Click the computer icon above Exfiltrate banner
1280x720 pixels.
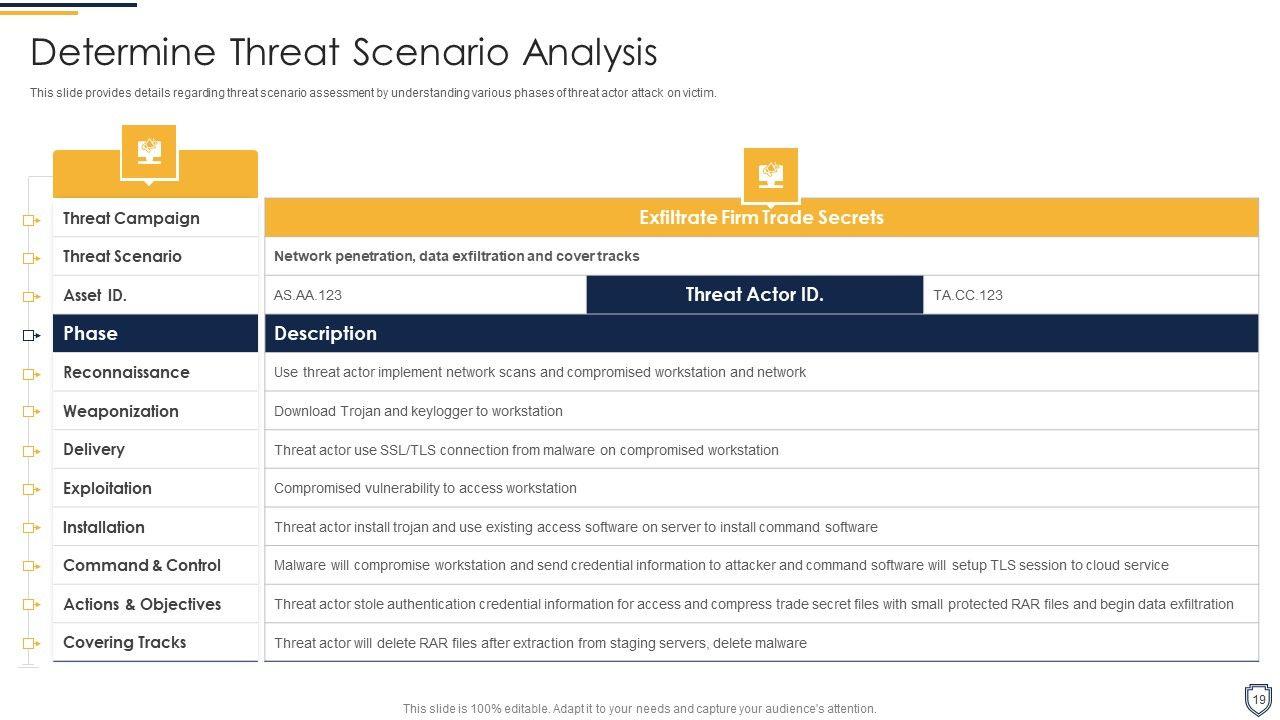(770, 175)
